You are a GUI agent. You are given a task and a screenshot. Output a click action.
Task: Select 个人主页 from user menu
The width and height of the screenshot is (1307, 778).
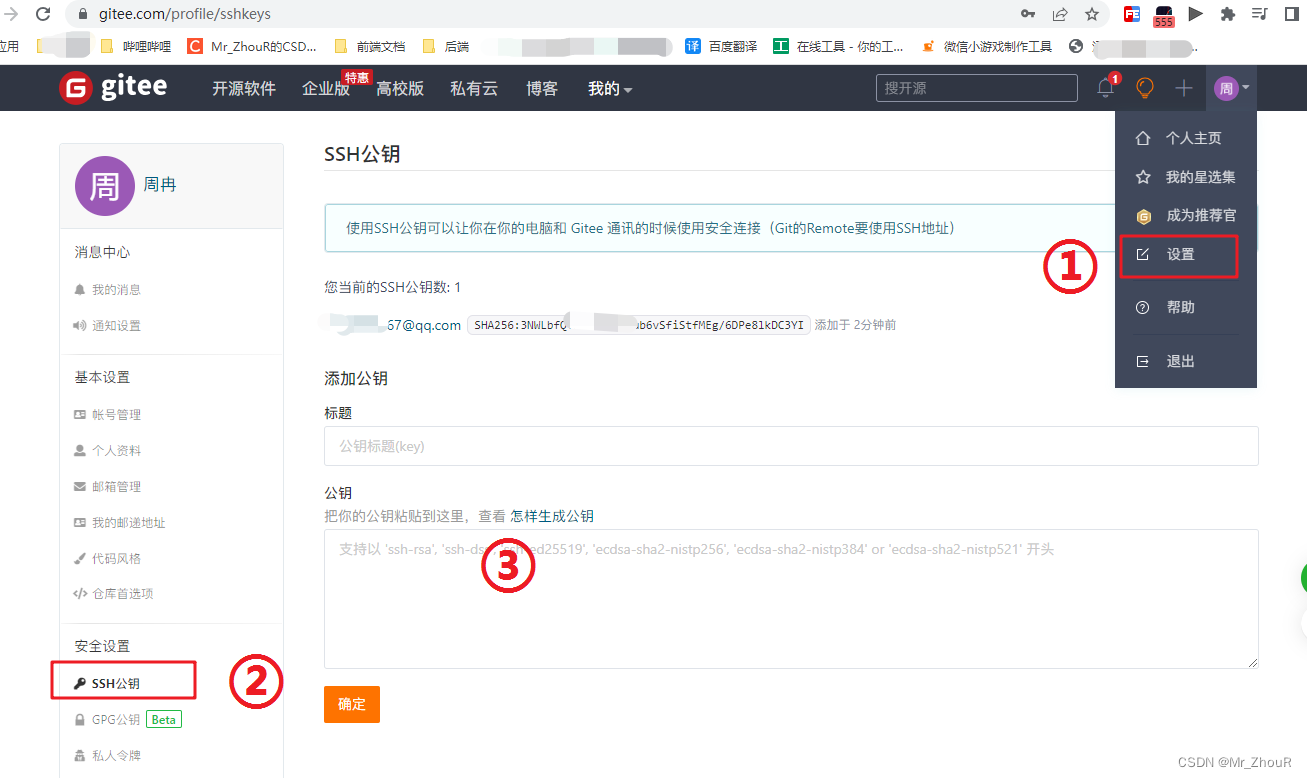pos(1186,138)
